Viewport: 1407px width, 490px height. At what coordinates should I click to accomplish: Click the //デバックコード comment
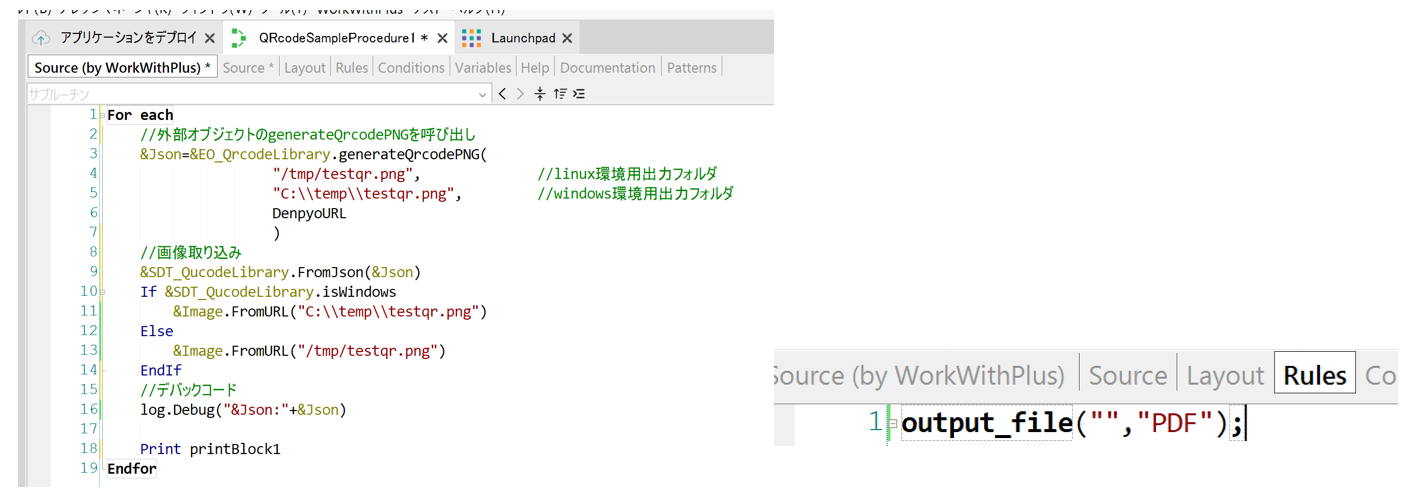188,390
